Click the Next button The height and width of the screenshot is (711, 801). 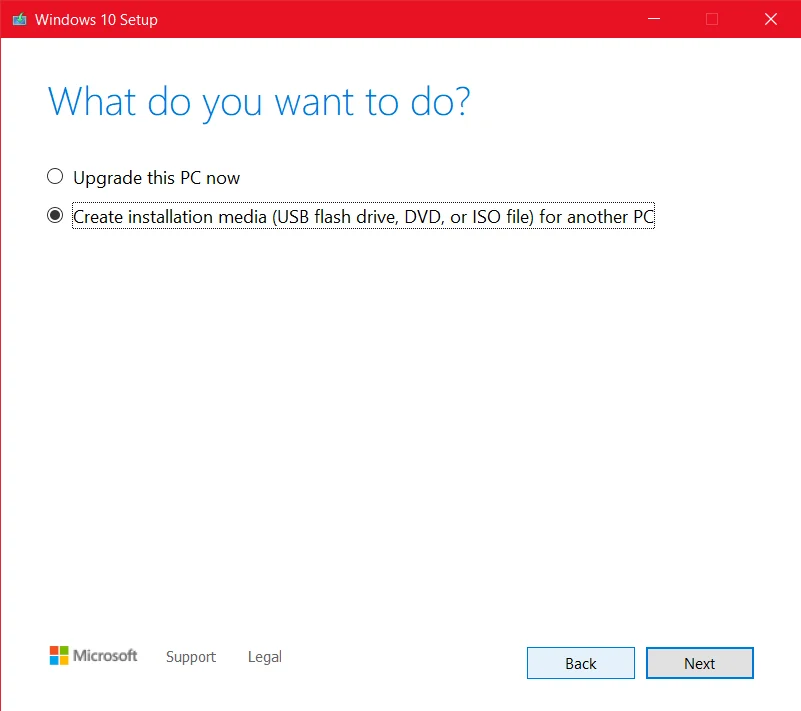pyautogui.click(x=699, y=663)
